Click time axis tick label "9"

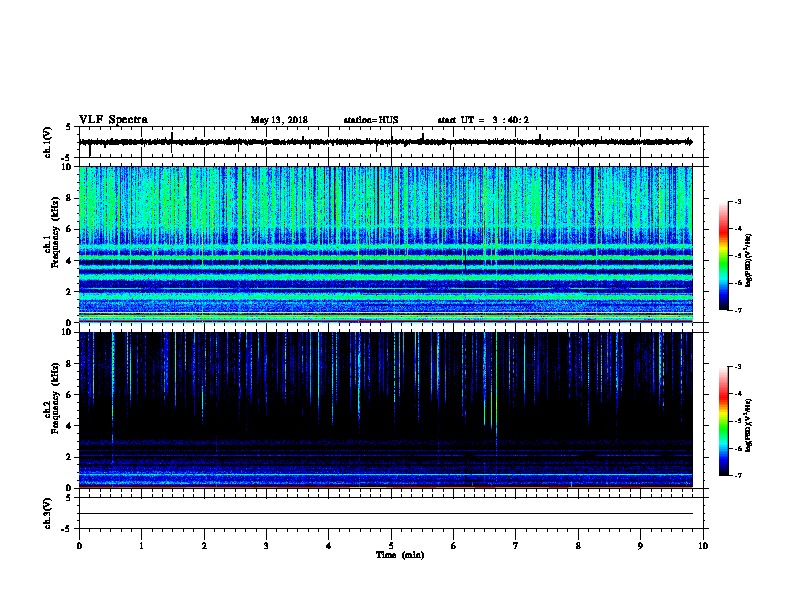pos(640,546)
